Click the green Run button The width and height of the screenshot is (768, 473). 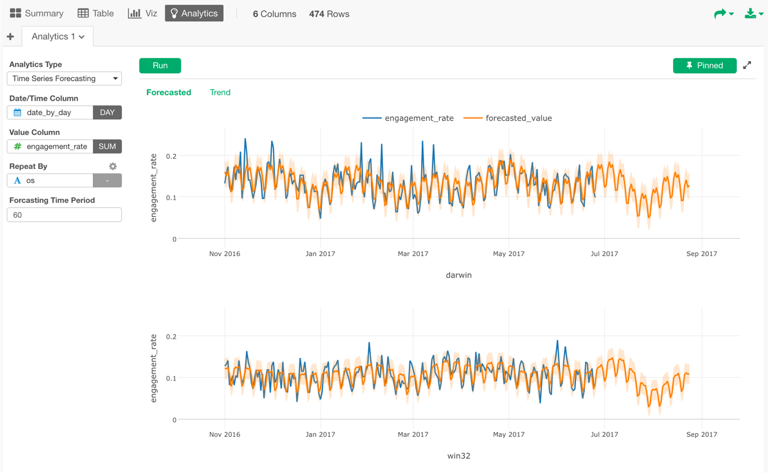[160, 65]
